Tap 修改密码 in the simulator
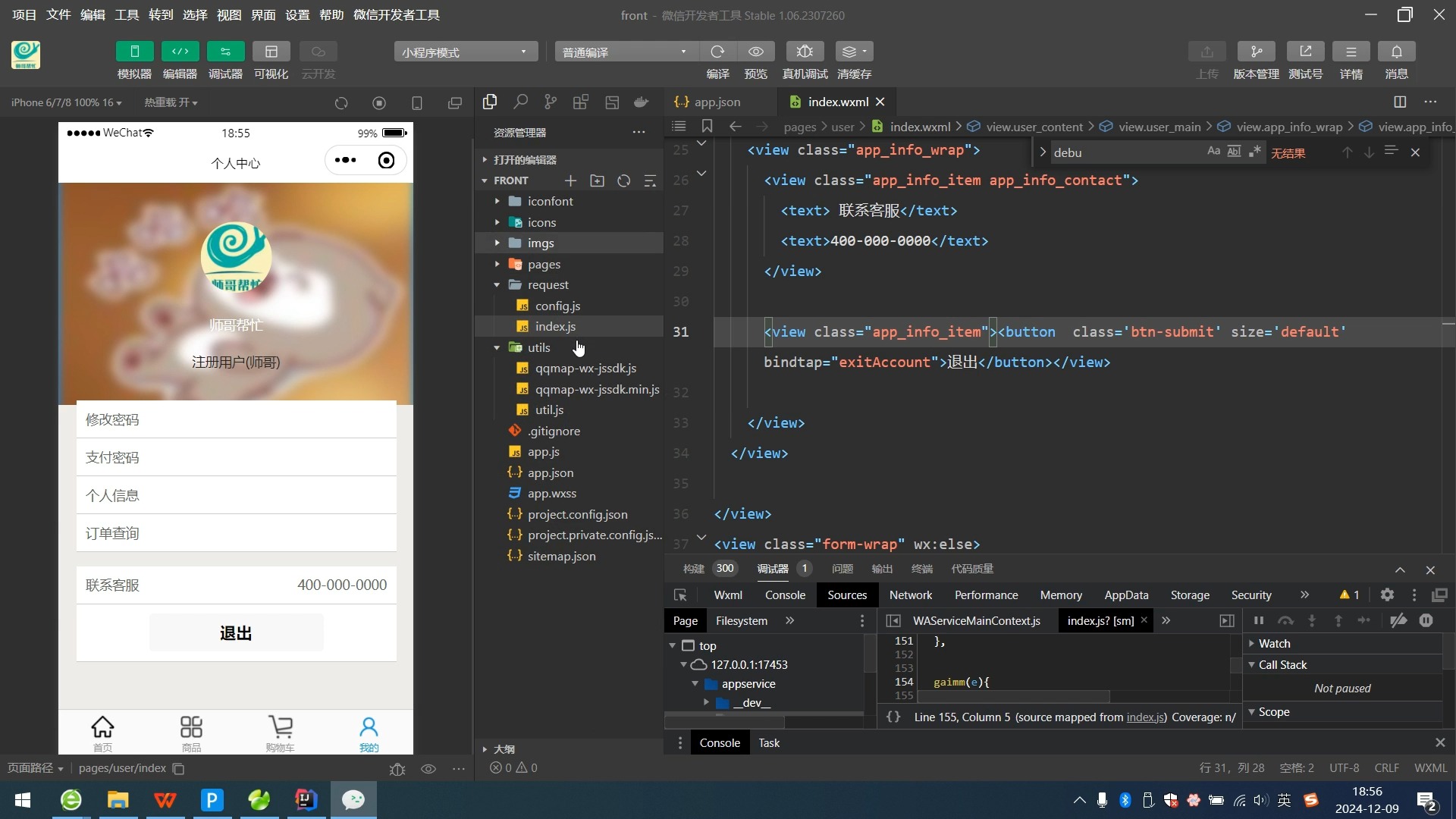The image size is (1456, 819). (x=236, y=419)
